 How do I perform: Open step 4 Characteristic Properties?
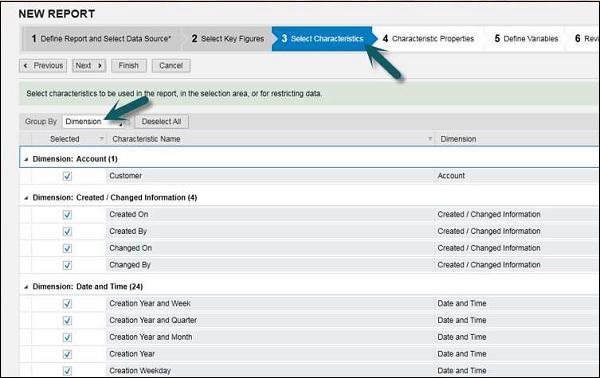click(x=429, y=39)
